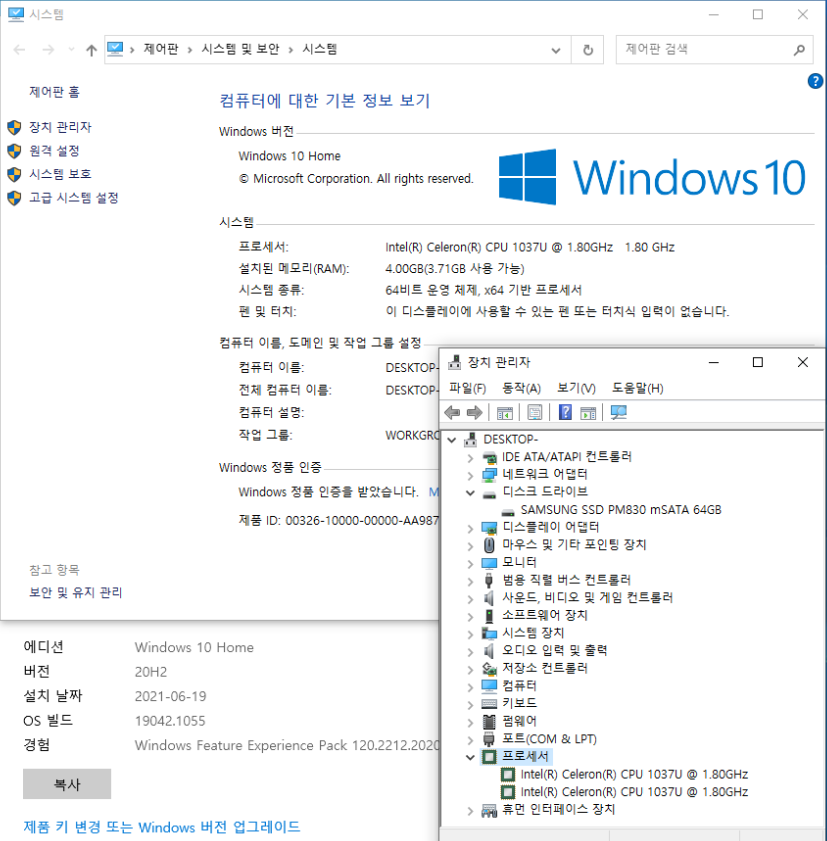
Task: Go to 제어판 in the breadcrumb path
Action: 161,49
